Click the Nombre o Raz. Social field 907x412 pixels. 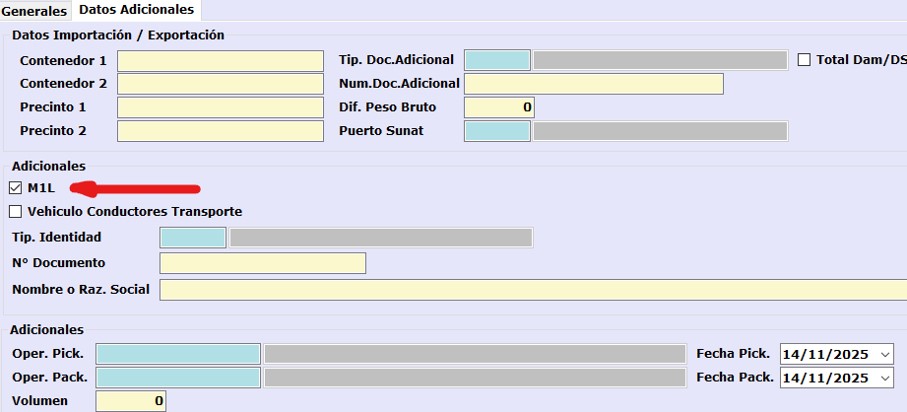[532, 290]
